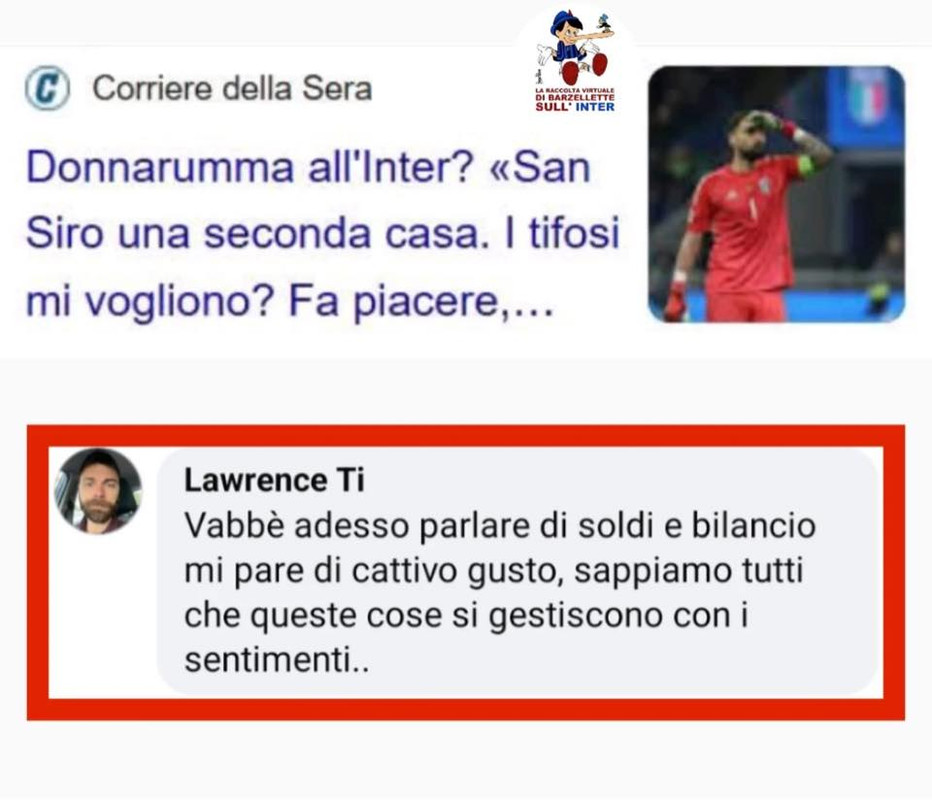Screen dimensions: 932x800
Task: Open the Lawrence Ti commenter name
Action: tap(274, 480)
